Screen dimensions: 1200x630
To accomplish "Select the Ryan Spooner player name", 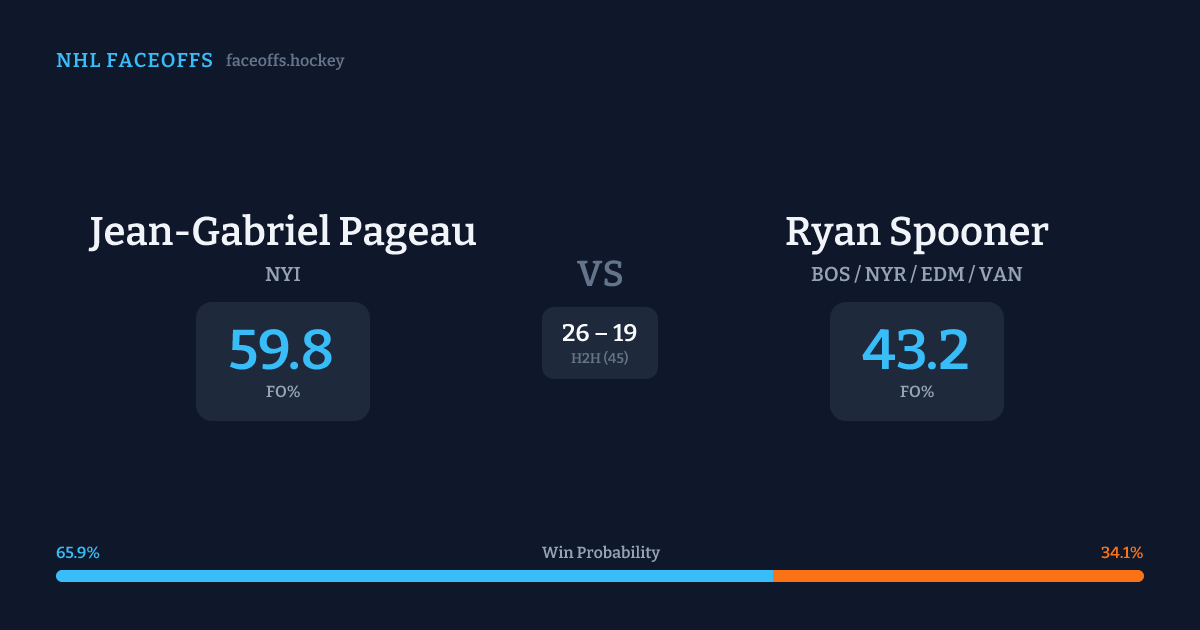I will point(916,231).
